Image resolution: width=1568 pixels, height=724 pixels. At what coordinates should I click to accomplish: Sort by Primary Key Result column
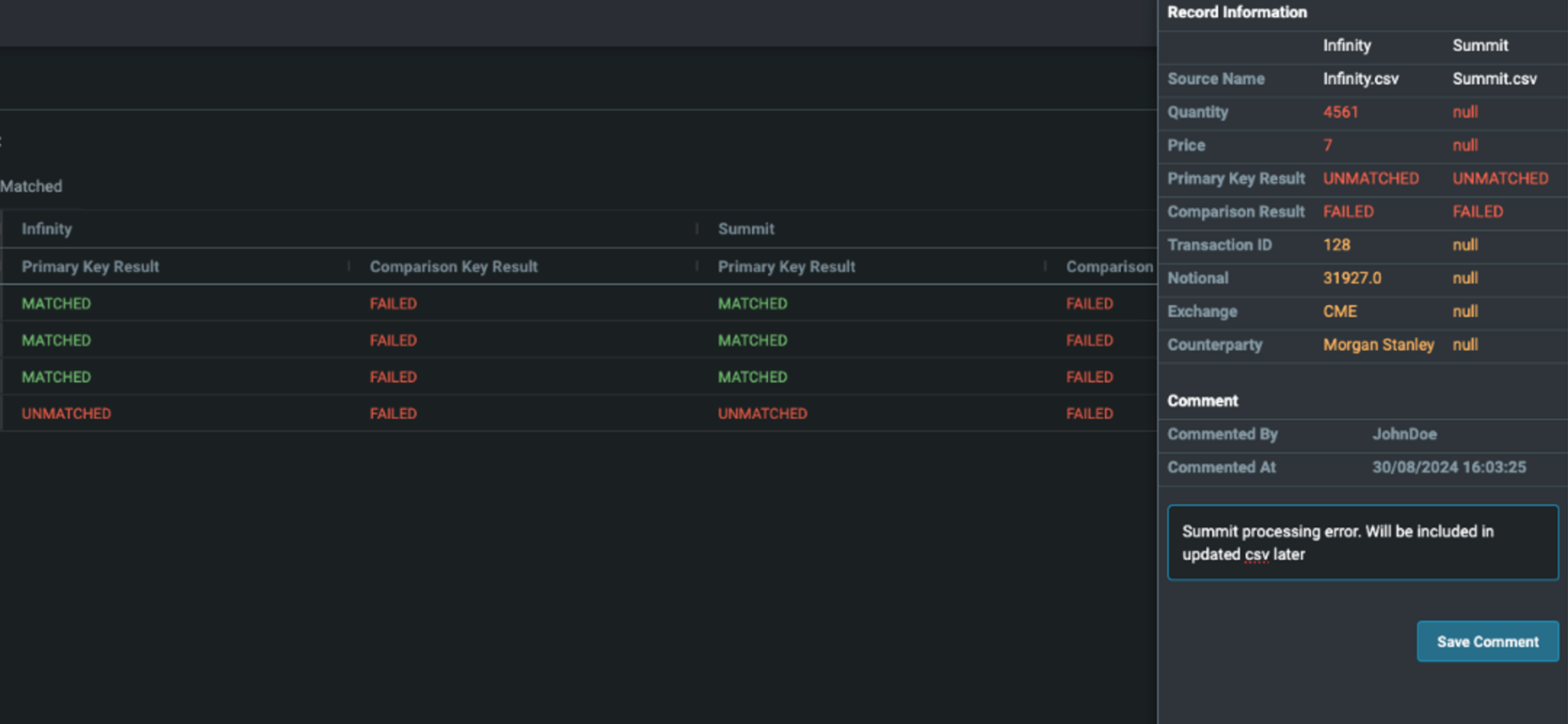coord(90,266)
